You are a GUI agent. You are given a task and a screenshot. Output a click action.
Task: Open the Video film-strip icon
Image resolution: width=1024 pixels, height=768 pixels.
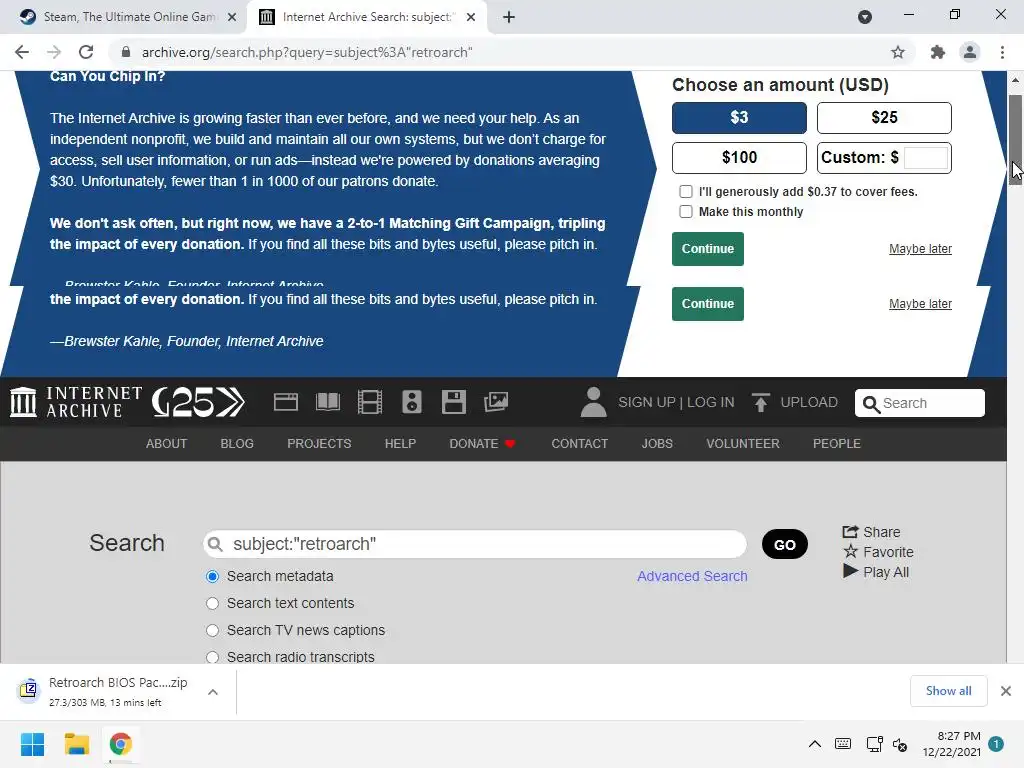(370, 402)
